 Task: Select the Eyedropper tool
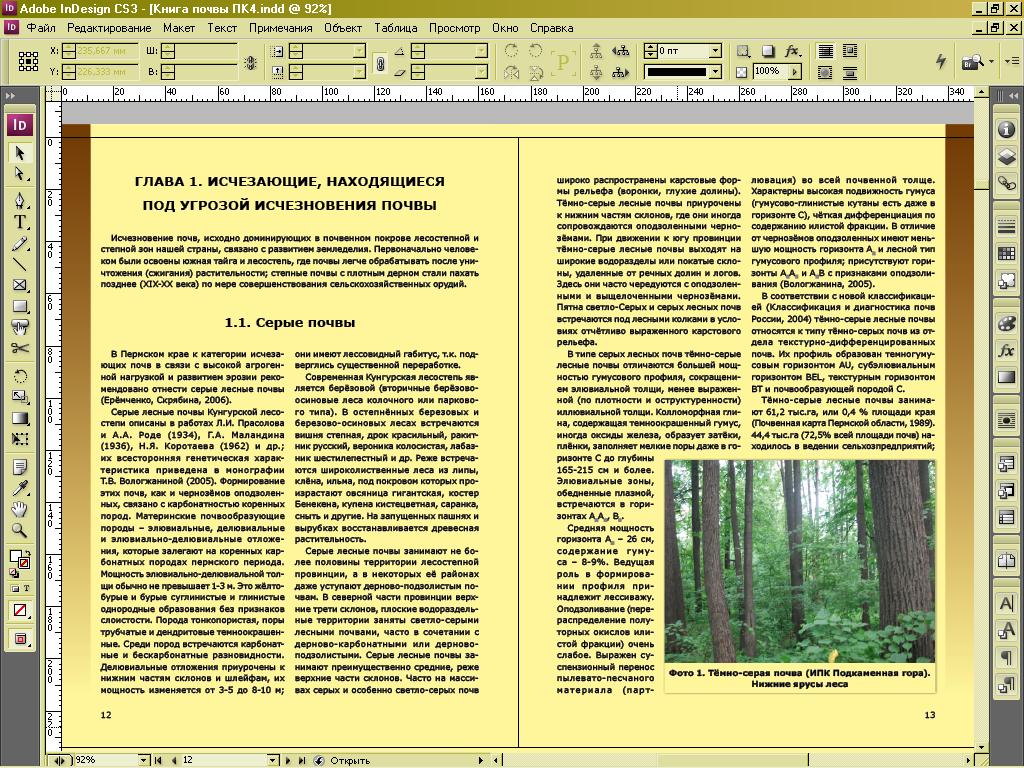coord(20,488)
